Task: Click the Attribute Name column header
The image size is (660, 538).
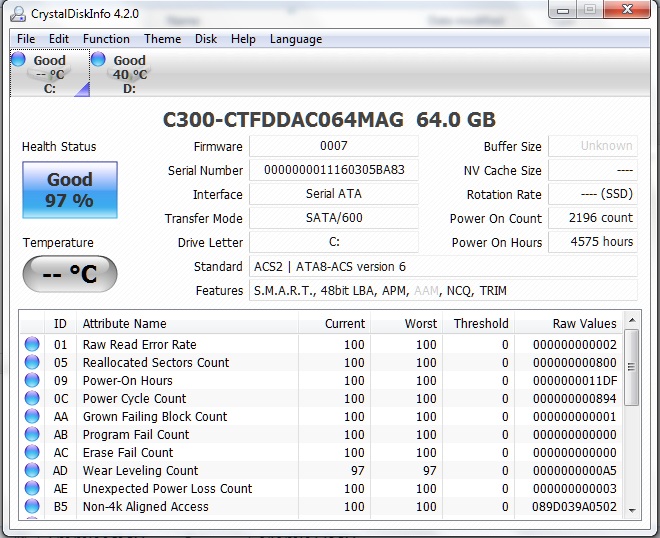Action: [x=187, y=323]
